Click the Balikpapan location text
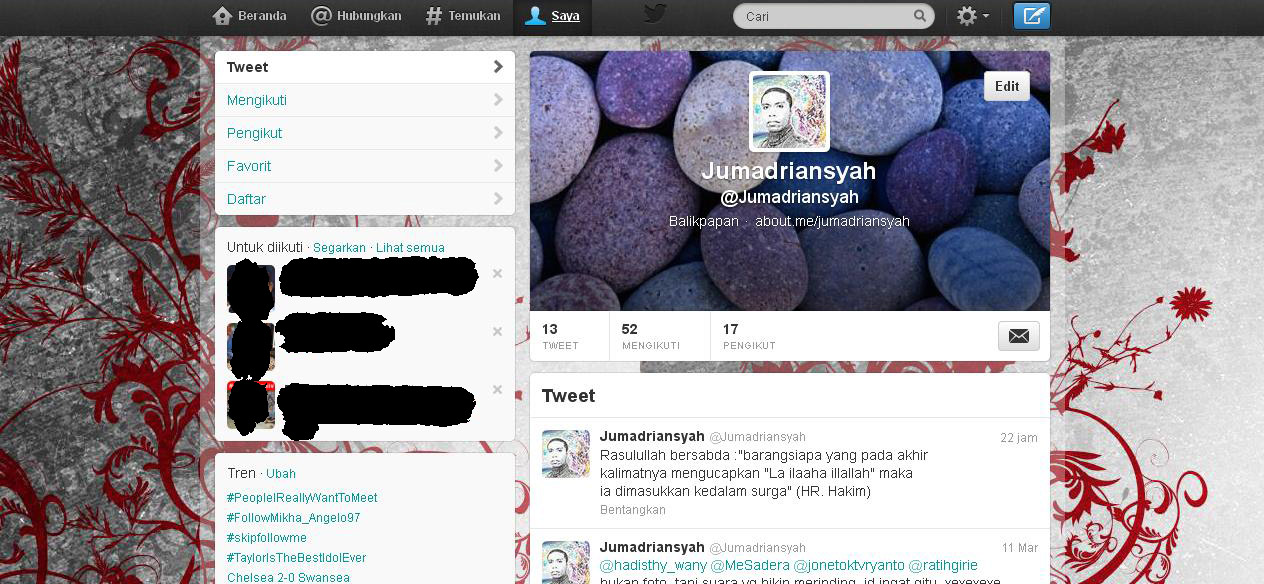This screenshot has width=1264, height=584. 704,221
